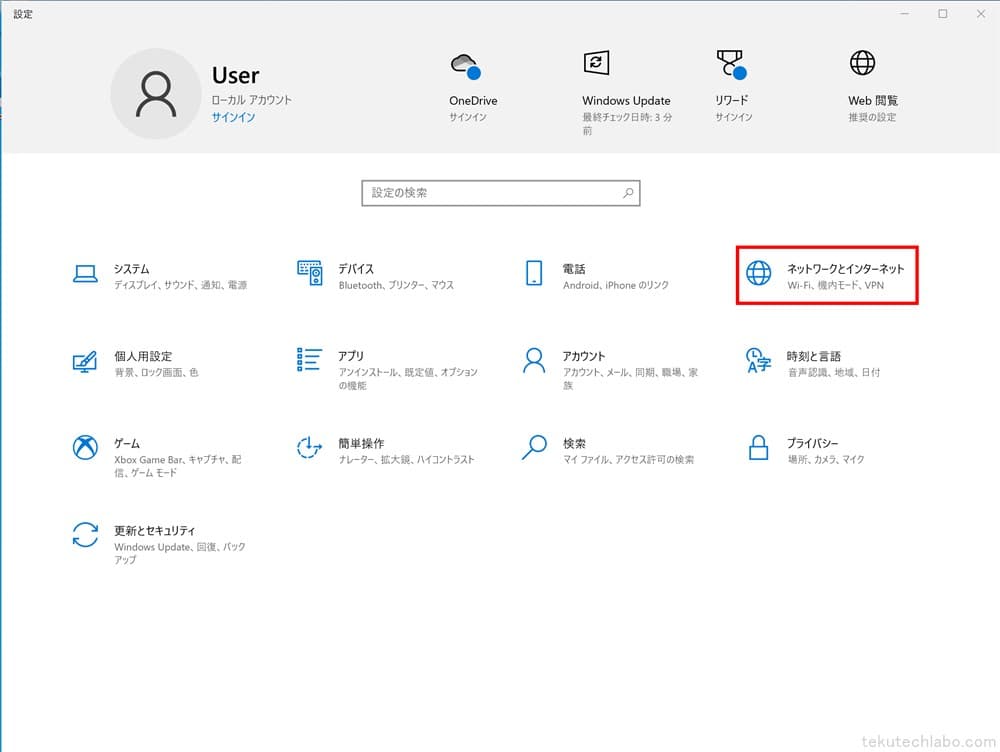1000x752 pixels.
Task: Open the 電話 phone icon
Action: click(534, 273)
